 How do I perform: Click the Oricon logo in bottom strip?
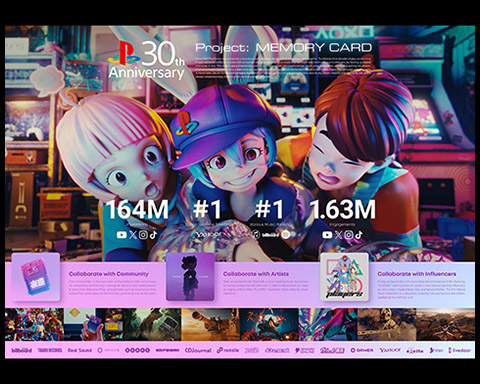tap(108, 350)
